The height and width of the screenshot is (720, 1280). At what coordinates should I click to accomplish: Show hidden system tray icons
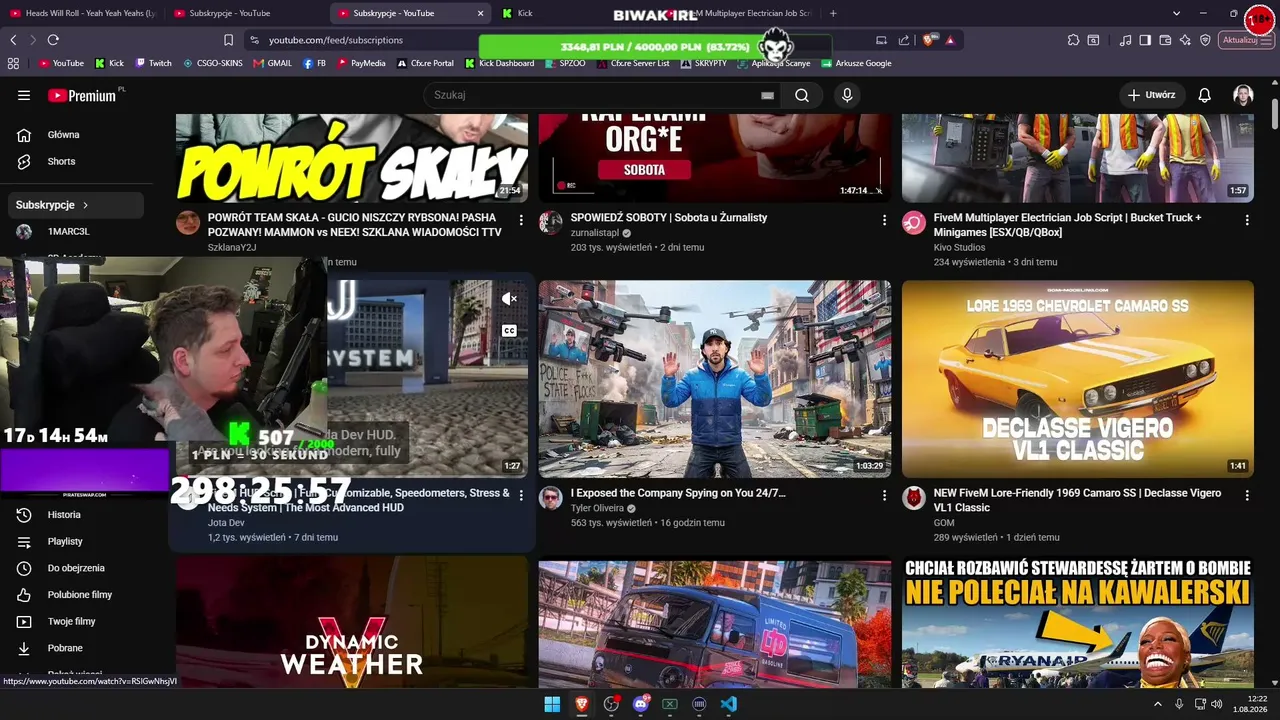pyautogui.click(x=1158, y=704)
